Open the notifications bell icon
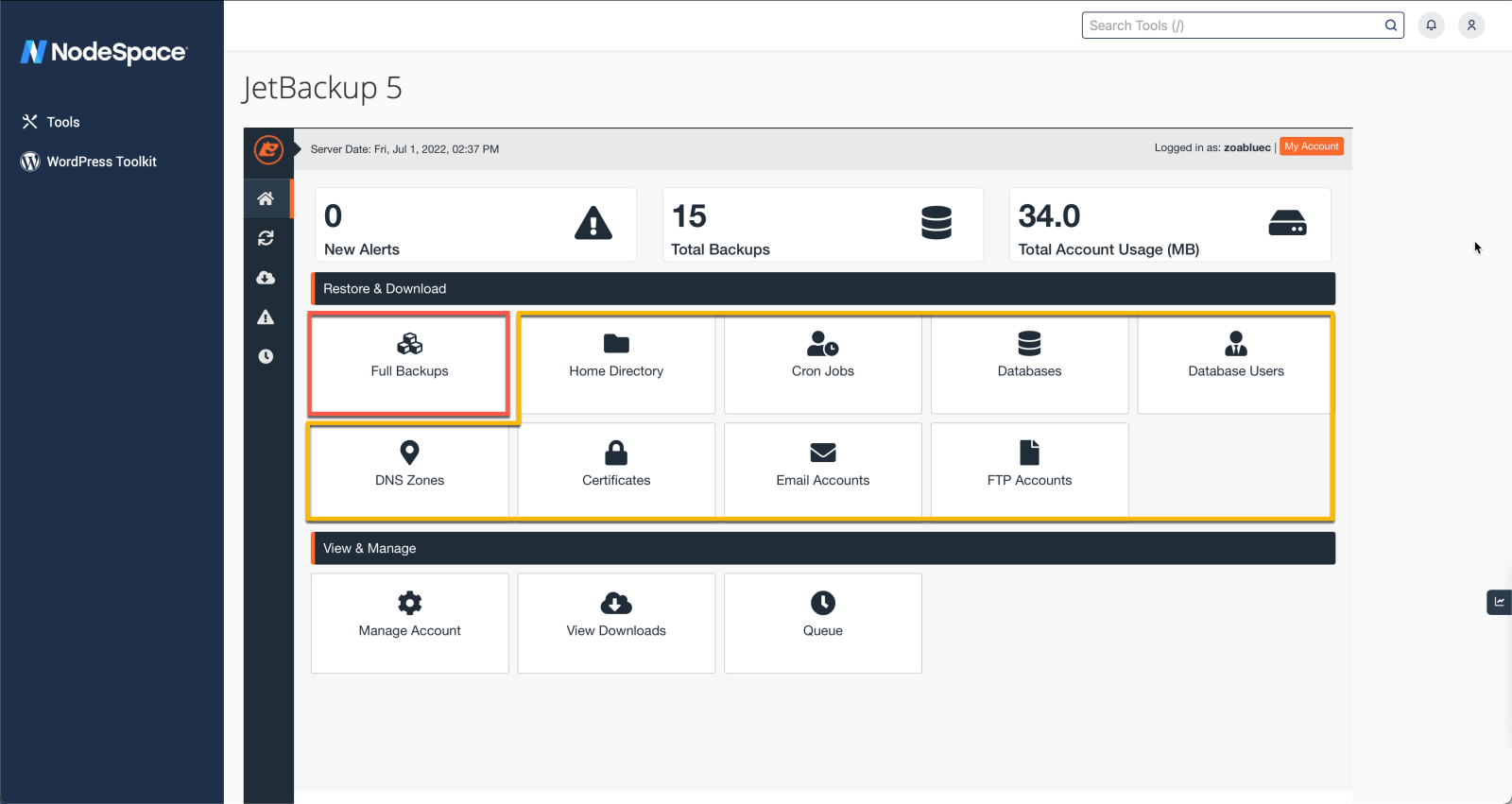Screen dimensions: 1512x804 1431,26
